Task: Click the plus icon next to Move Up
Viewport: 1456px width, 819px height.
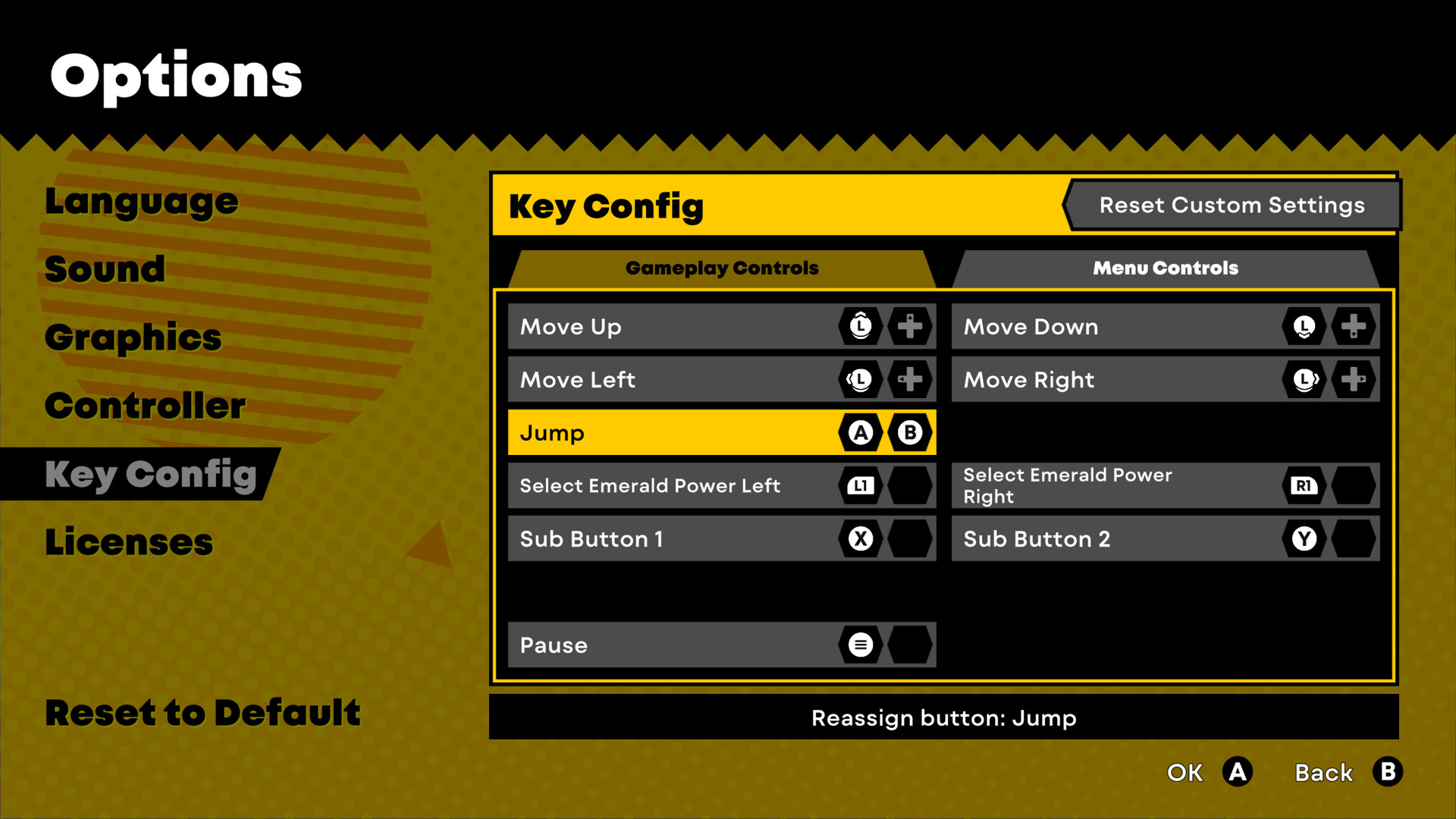Action: [907, 326]
